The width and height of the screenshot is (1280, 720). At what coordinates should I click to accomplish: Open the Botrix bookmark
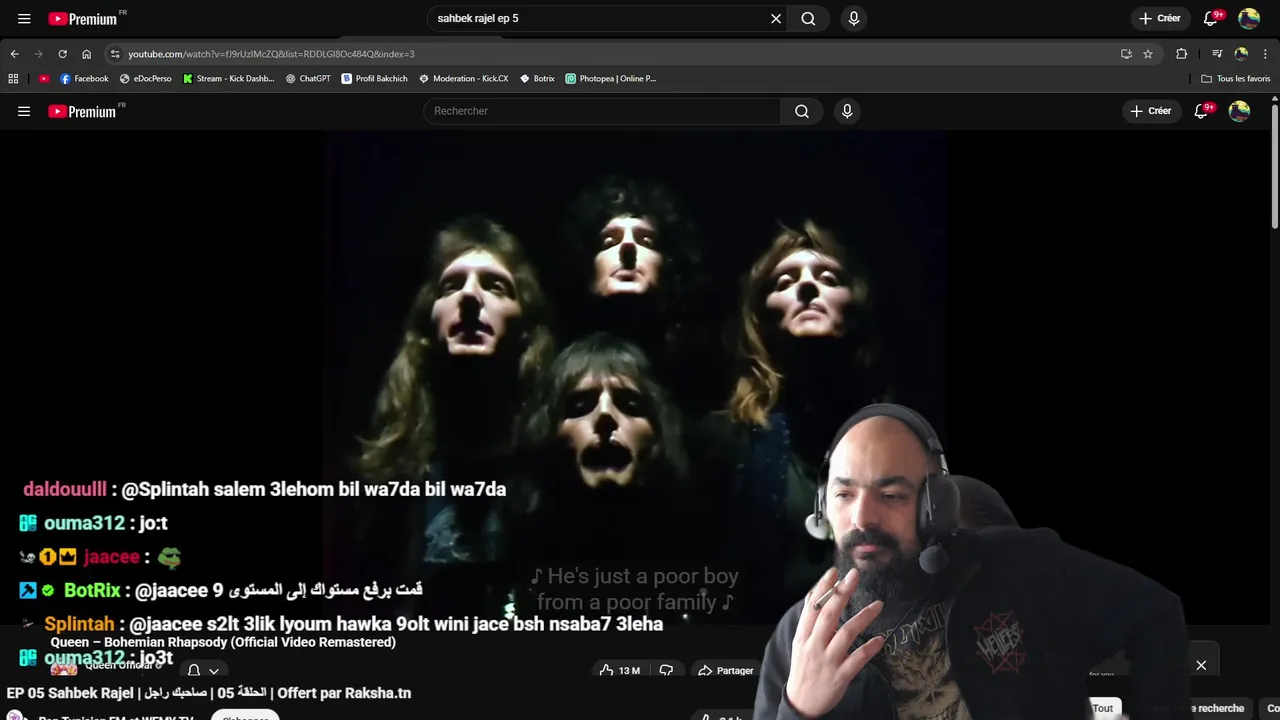(x=537, y=78)
